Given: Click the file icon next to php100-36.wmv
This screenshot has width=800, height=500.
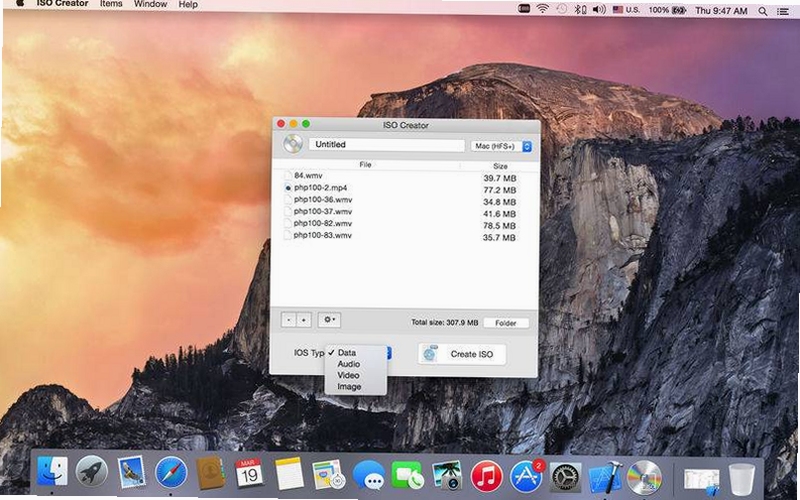Looking at the screenshot, I should pos(288,199).
